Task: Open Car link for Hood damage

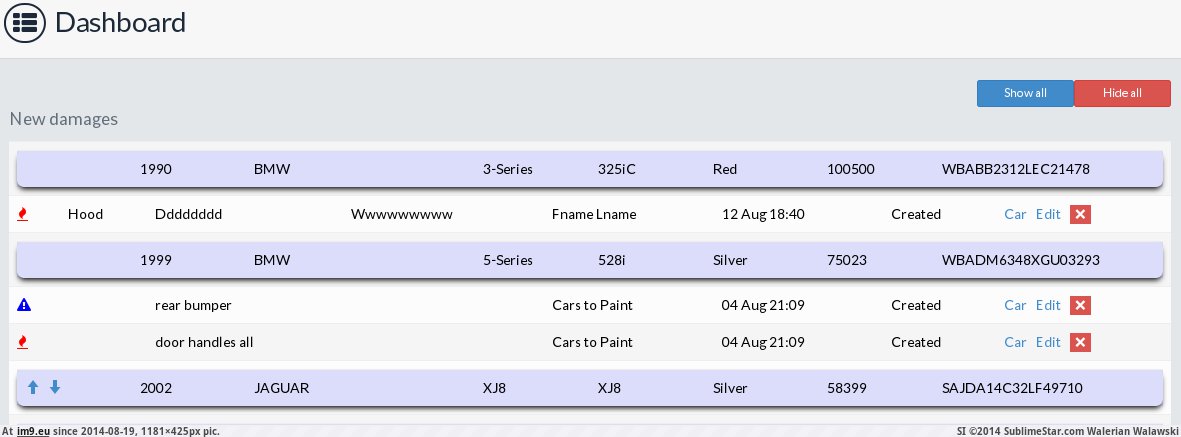Action: click(1015, 214)
